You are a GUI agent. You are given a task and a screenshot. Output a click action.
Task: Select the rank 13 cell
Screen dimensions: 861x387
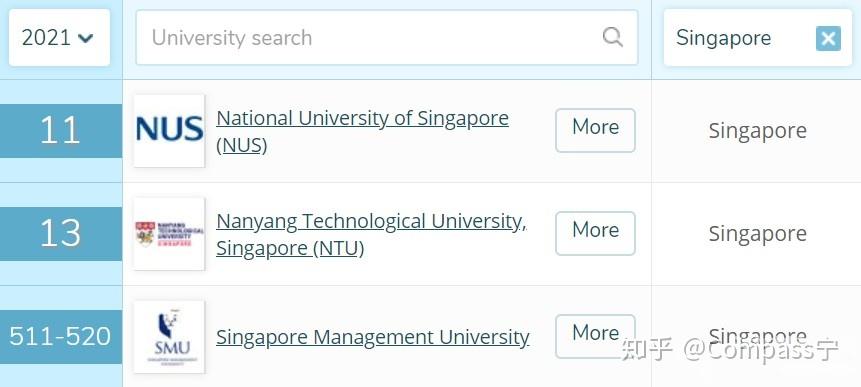point(60,234)
